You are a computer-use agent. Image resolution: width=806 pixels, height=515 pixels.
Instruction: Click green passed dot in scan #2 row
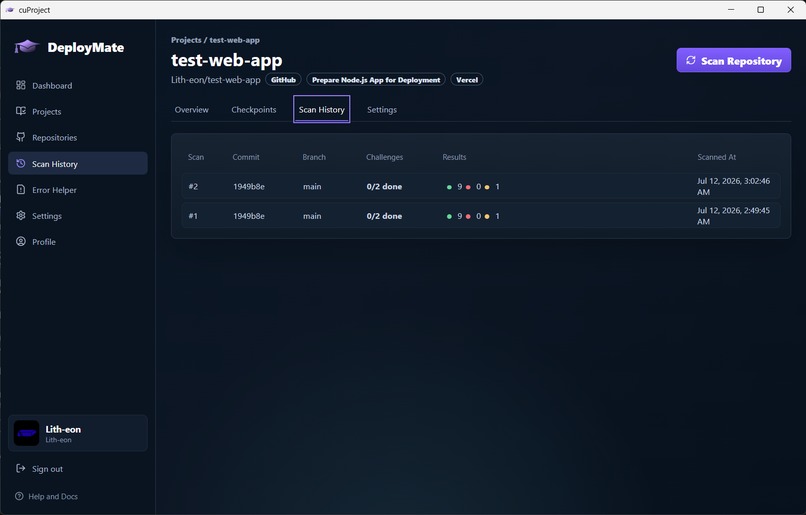pyautogui.click(x=449, y=187)
